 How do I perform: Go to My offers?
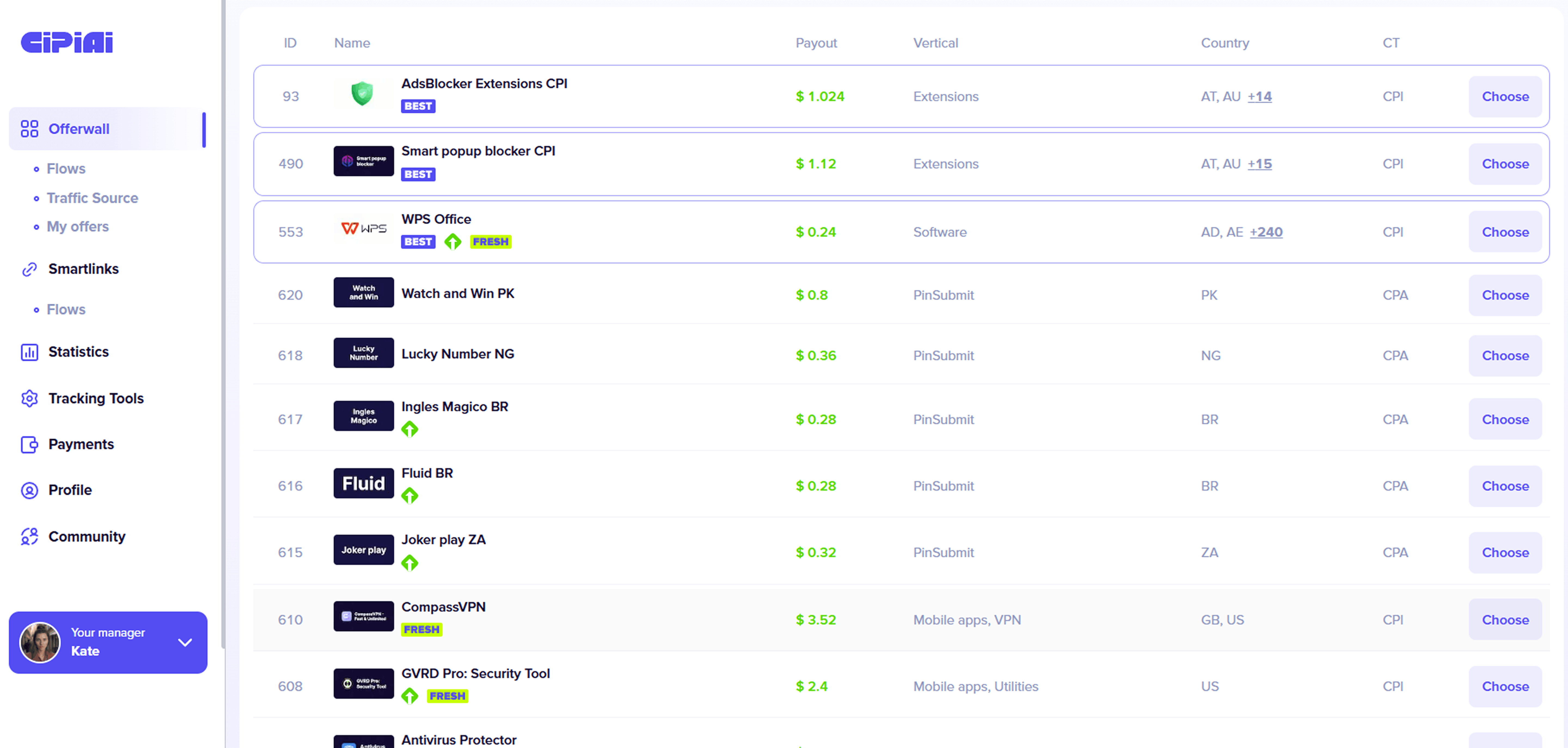pos(78,226)
